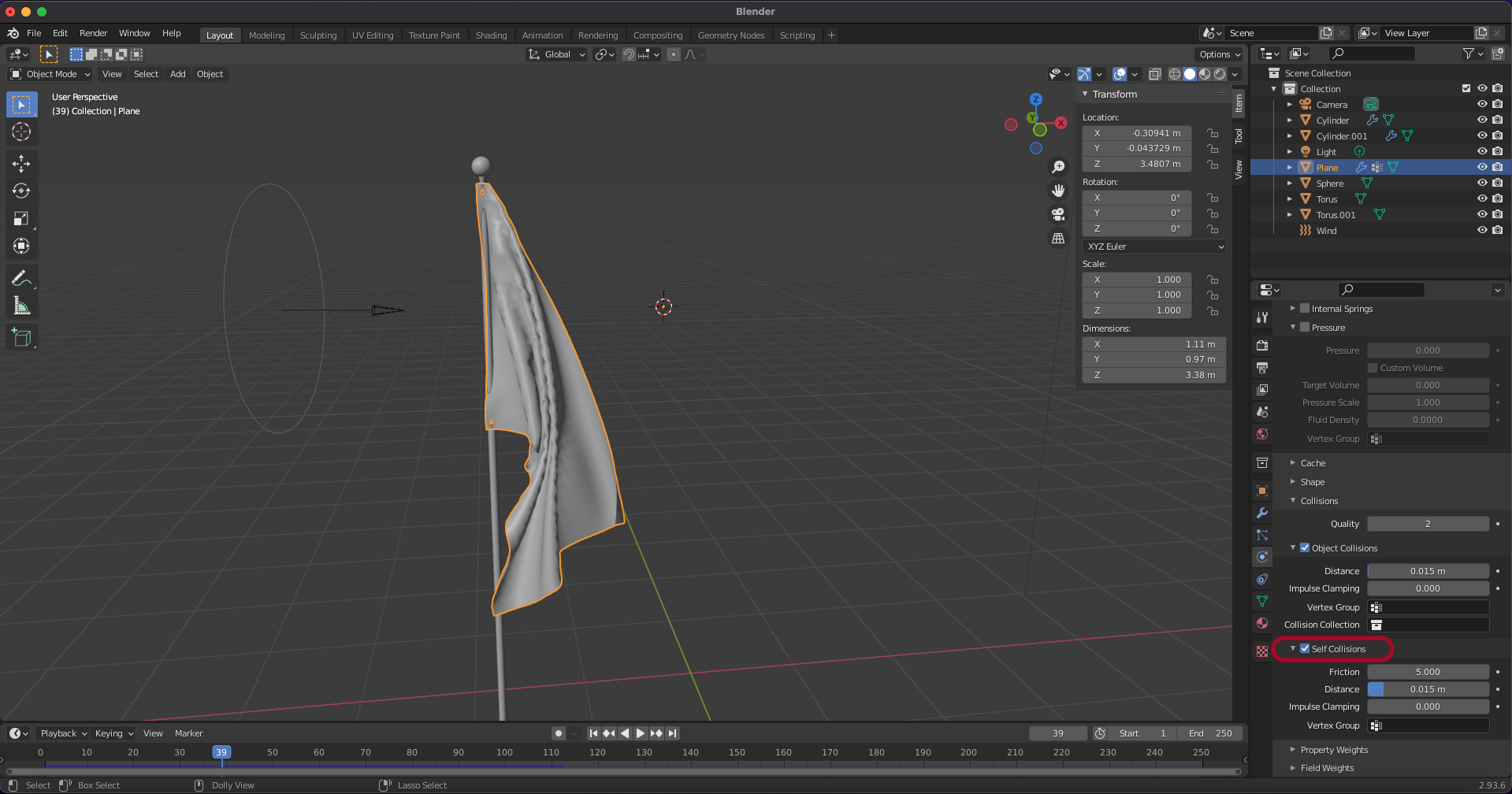Toggle camera view icon in viewport

[x=1058, y=214]
